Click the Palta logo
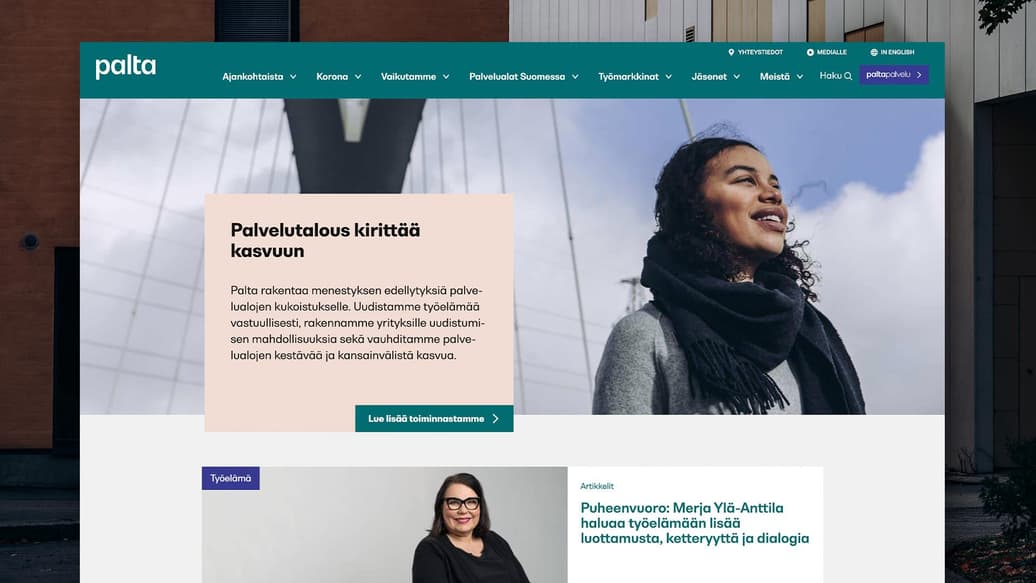This screenshot has width=1036, height=583. [126, 67]
